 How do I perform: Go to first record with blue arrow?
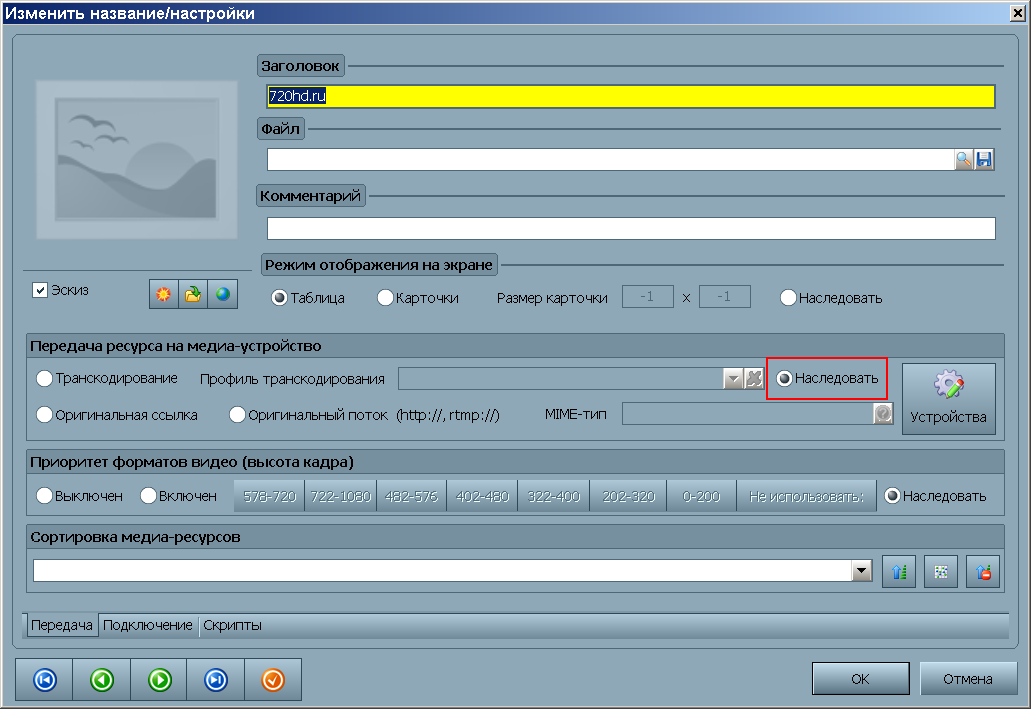[45, 680]
